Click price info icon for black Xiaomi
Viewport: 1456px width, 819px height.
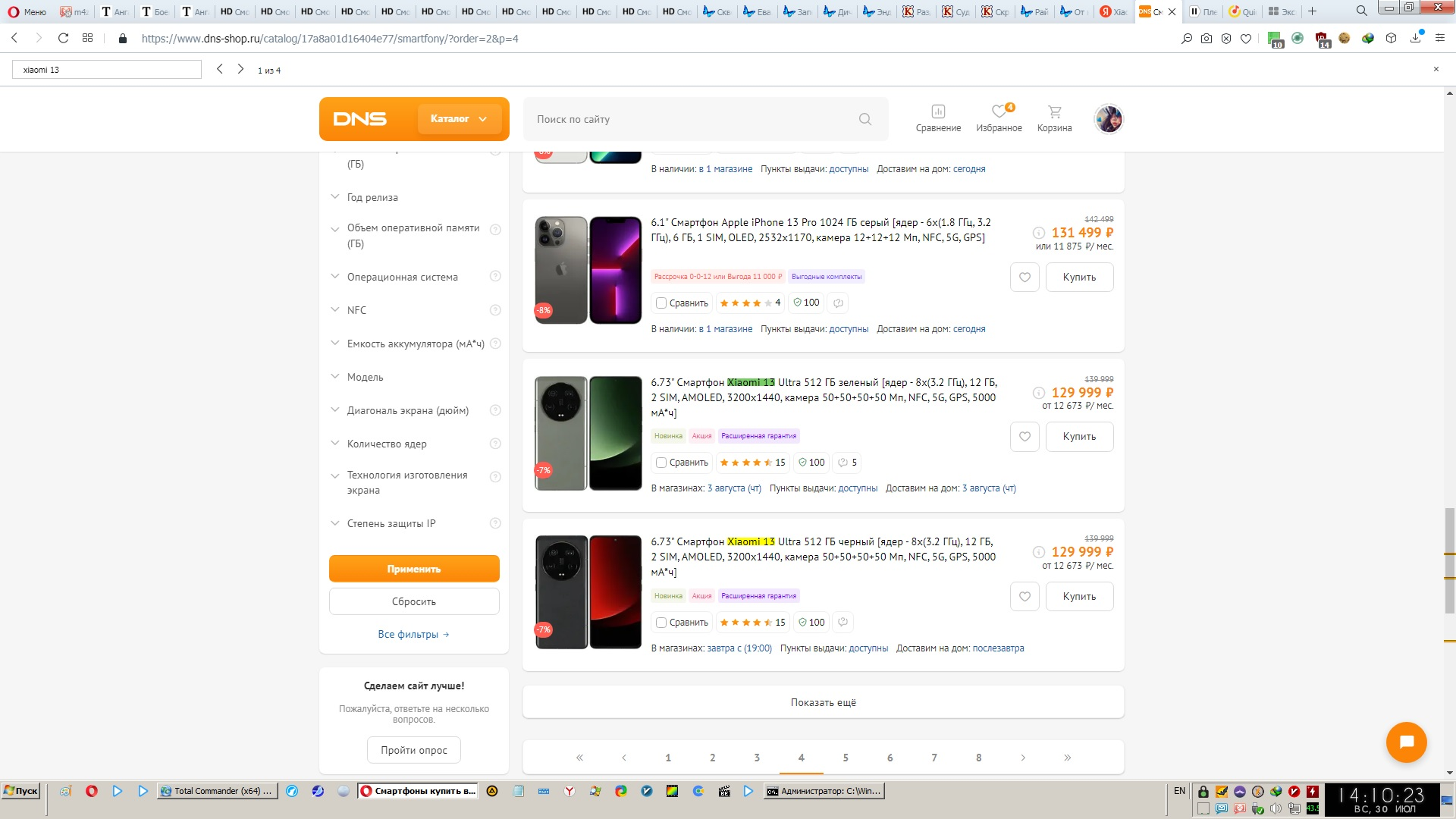[x=1039, y=552]
